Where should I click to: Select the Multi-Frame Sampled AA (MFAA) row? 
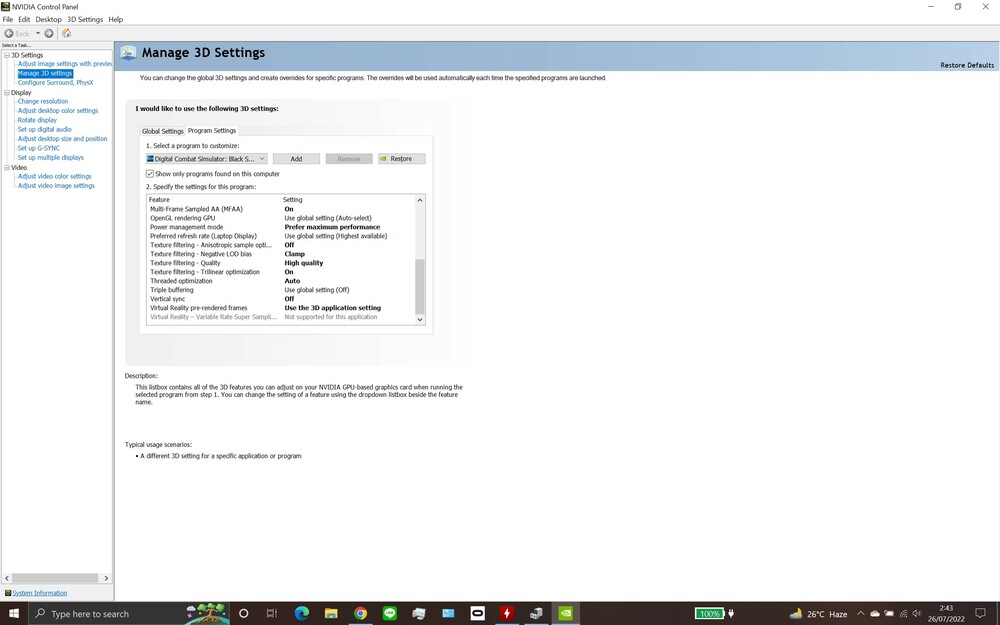coord(281,209)
